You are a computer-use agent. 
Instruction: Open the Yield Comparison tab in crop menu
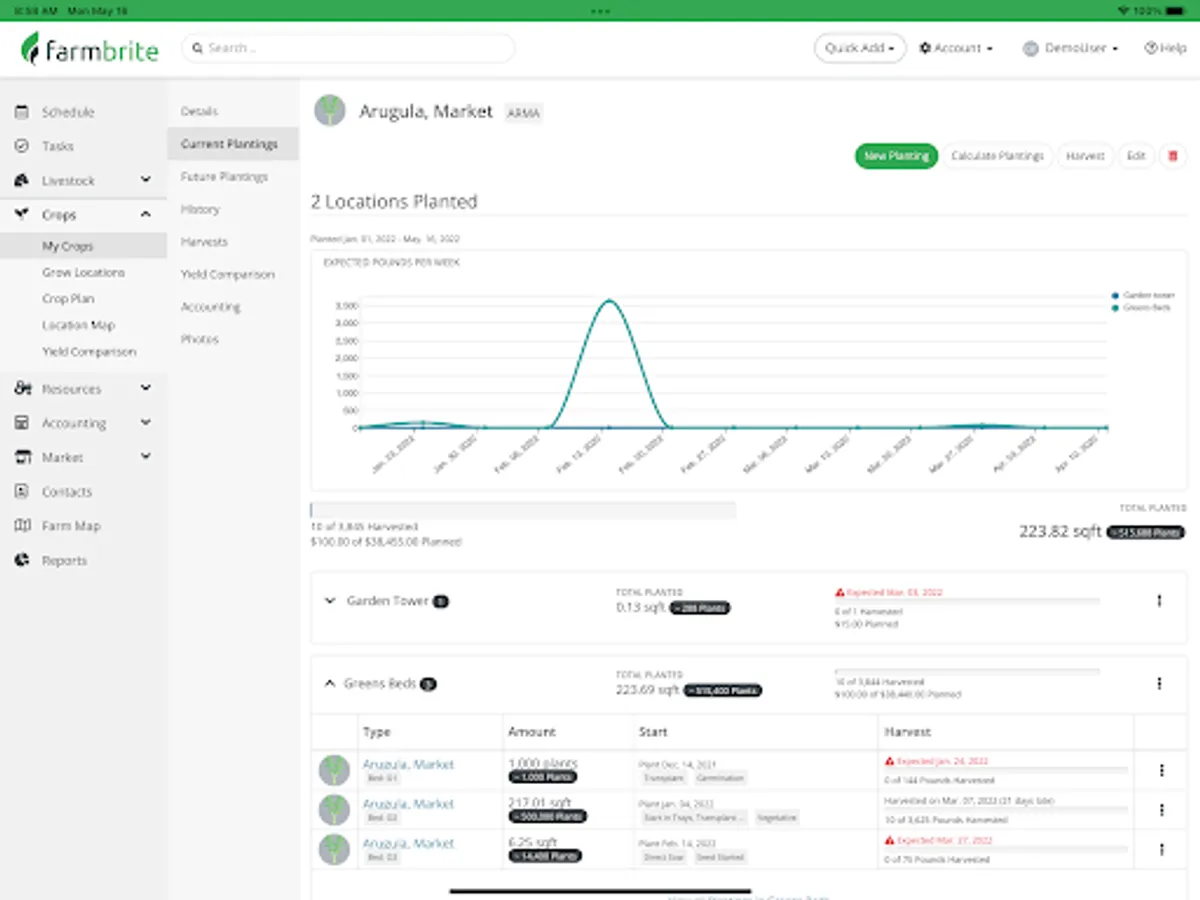(x=227, y=274)
